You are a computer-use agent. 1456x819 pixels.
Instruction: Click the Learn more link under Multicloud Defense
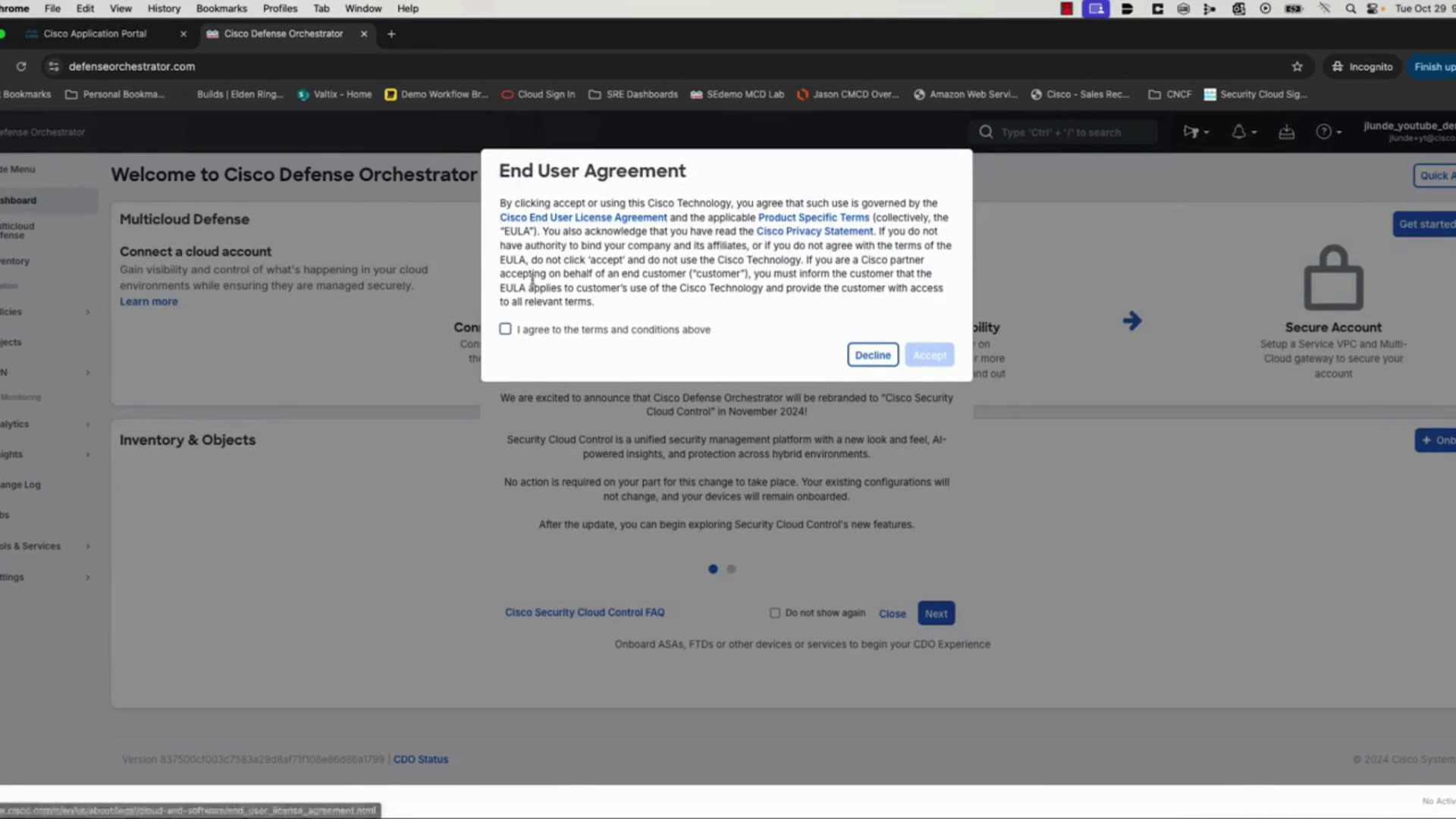pos(149,302)
